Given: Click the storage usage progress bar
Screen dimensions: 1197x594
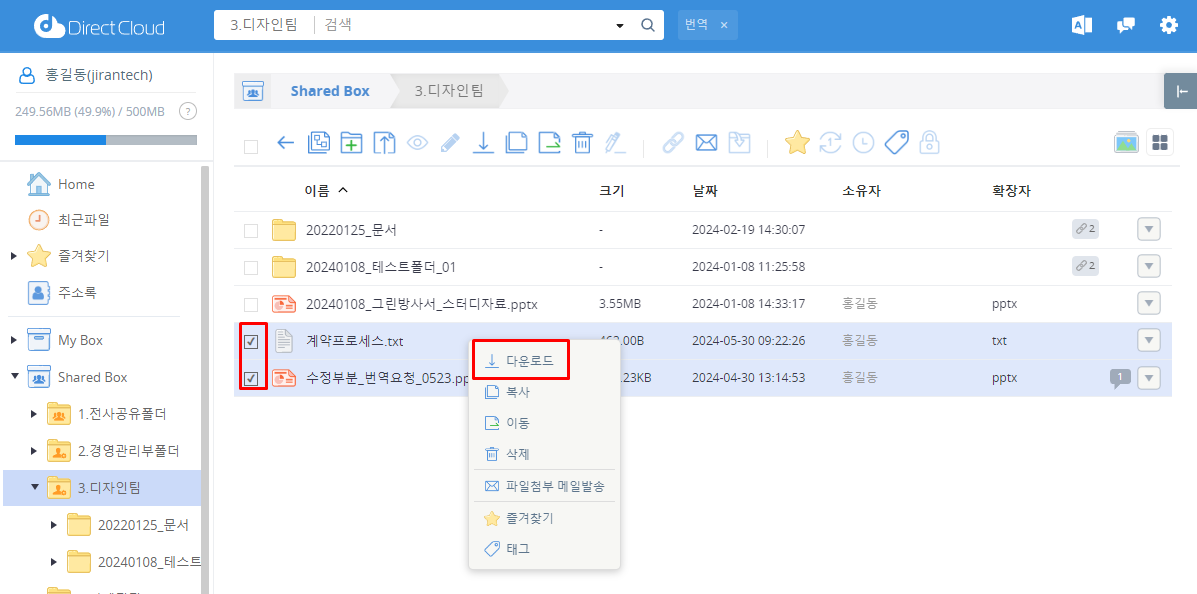Looking at the screenshot, I should click(x=106, y=140).
